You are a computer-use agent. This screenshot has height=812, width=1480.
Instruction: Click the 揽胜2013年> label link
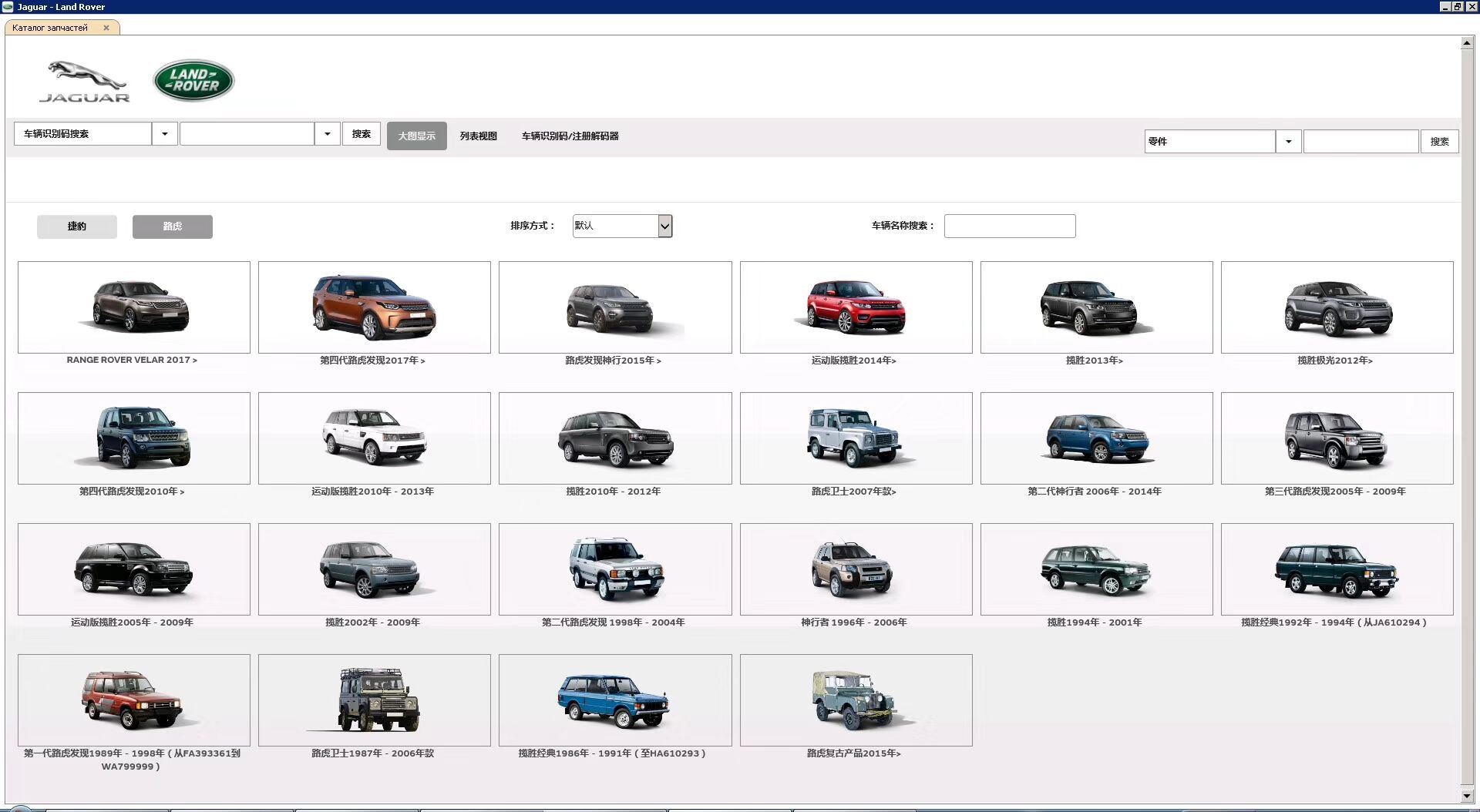1095,361
